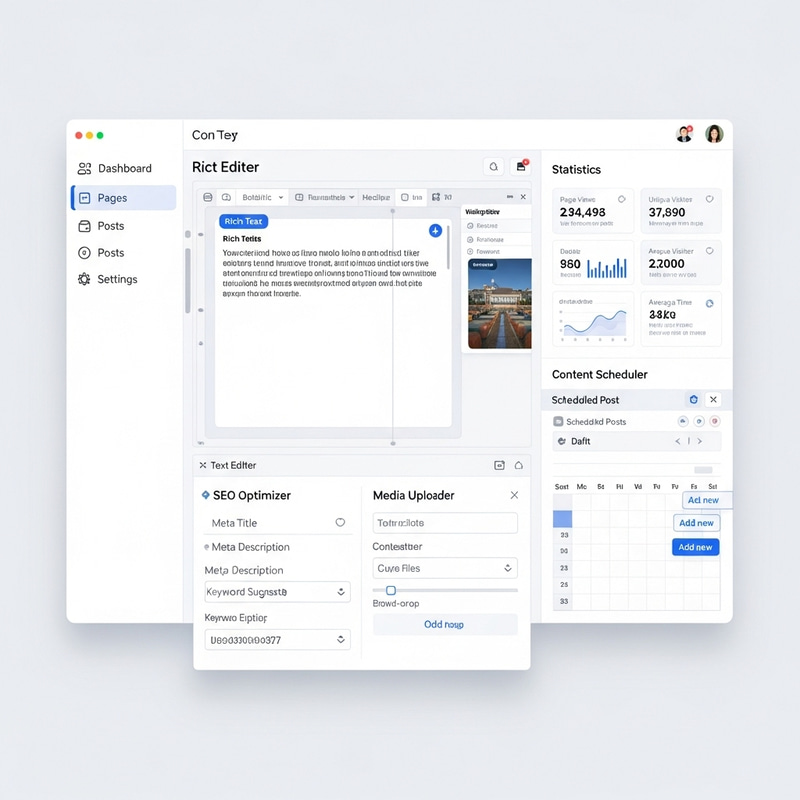Viewport: 800px width, 800px height.
Task: Click the solid blue Add new button
Action: click(x=695, y=547)
